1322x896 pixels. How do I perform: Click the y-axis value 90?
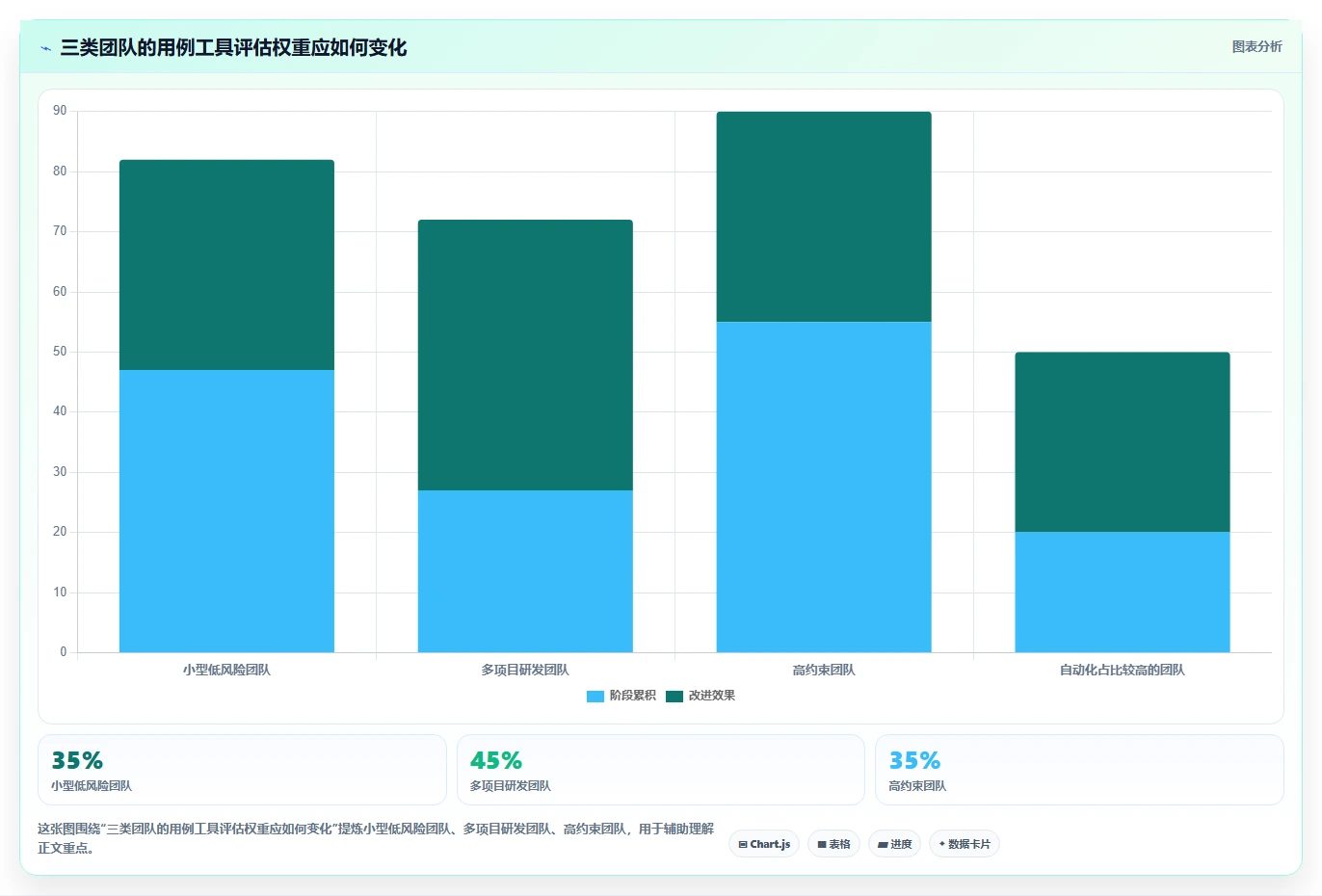(60, 111)
